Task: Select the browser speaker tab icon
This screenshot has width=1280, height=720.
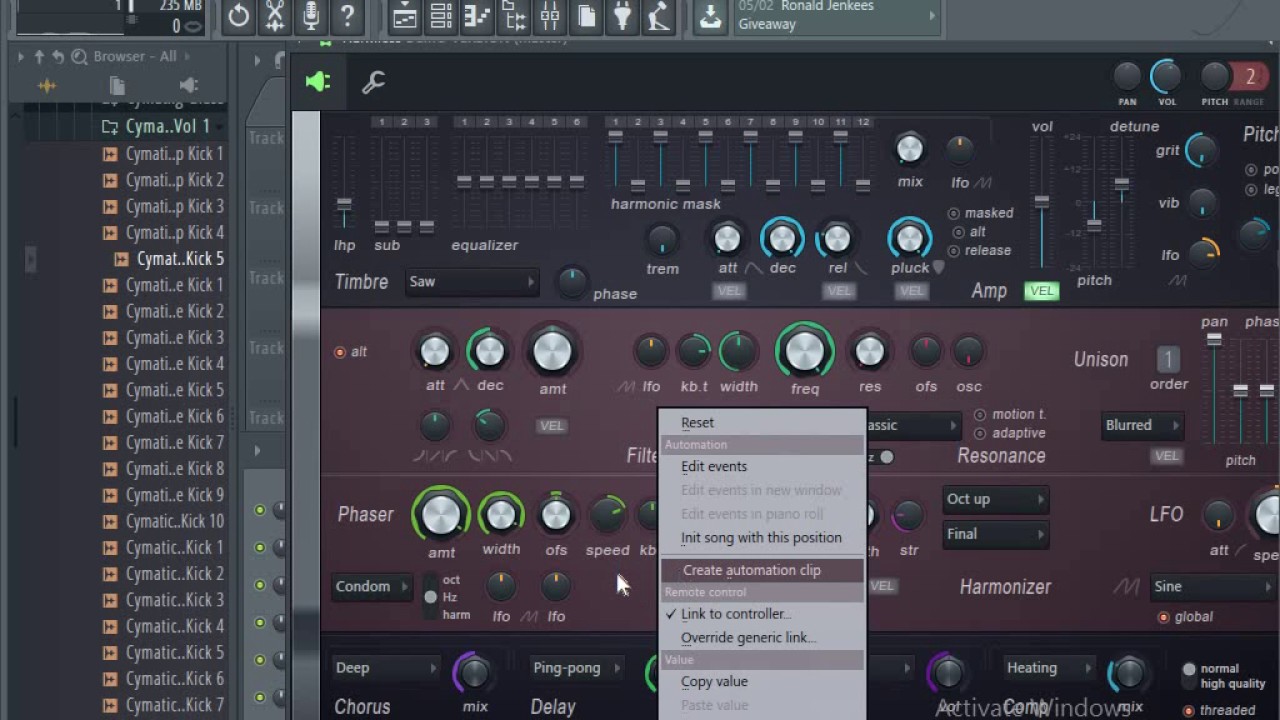Action: pos(188,86)
